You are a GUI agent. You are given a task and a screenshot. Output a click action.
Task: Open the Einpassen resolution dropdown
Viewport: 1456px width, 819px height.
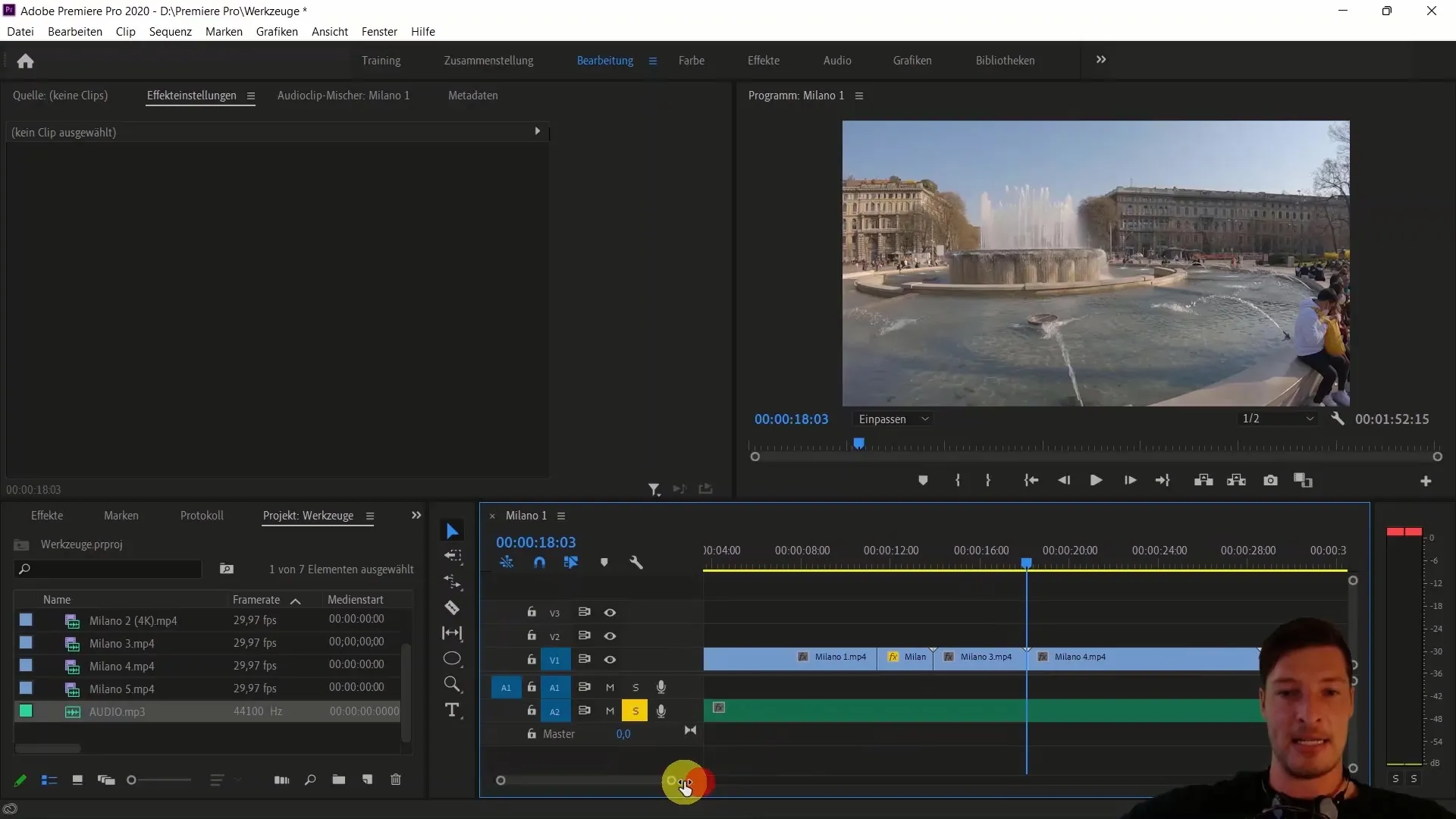[893, 419]
